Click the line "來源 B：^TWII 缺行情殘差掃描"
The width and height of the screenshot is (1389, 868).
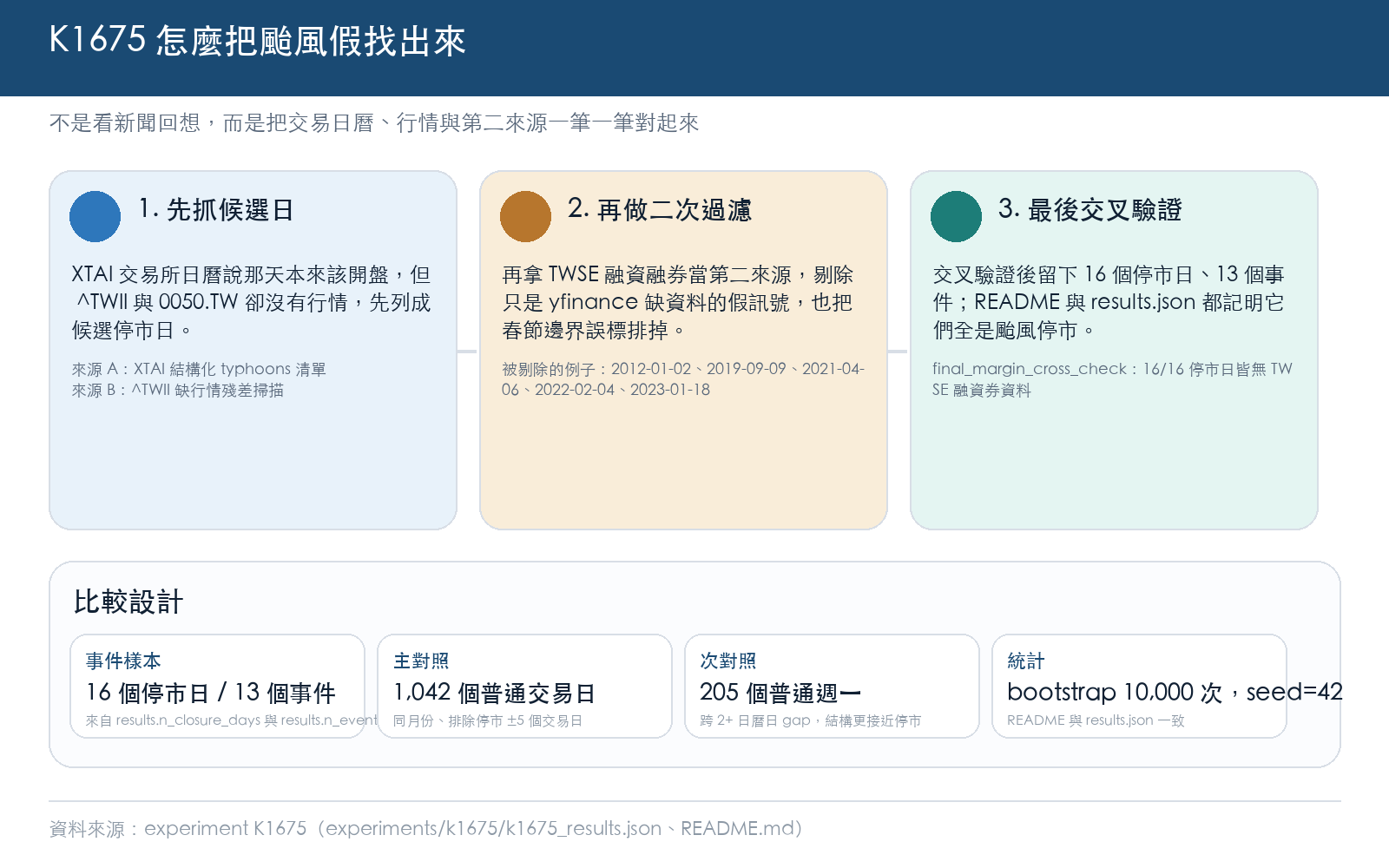tap(177, 391)
